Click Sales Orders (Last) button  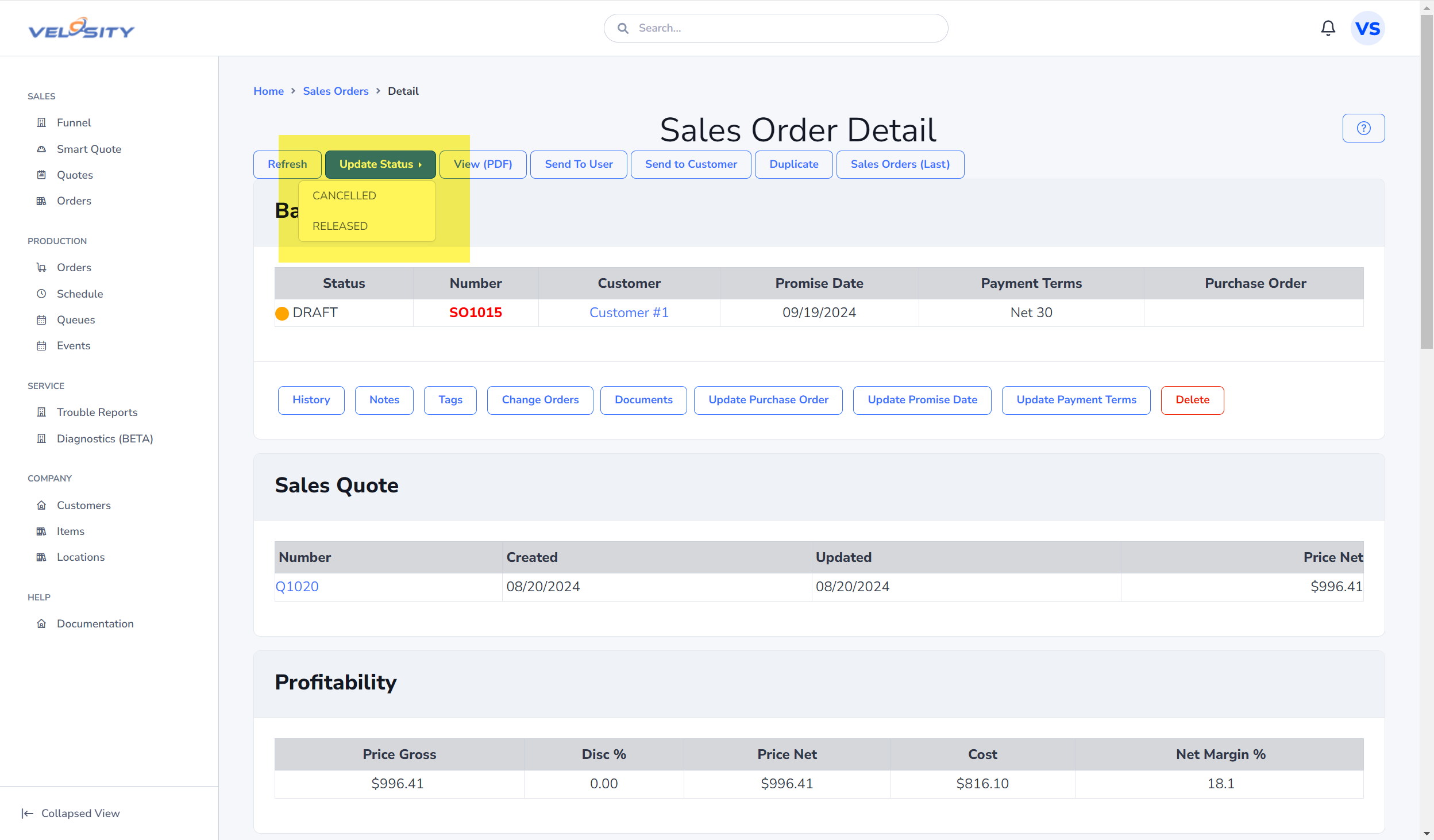[x=900, y=164]
